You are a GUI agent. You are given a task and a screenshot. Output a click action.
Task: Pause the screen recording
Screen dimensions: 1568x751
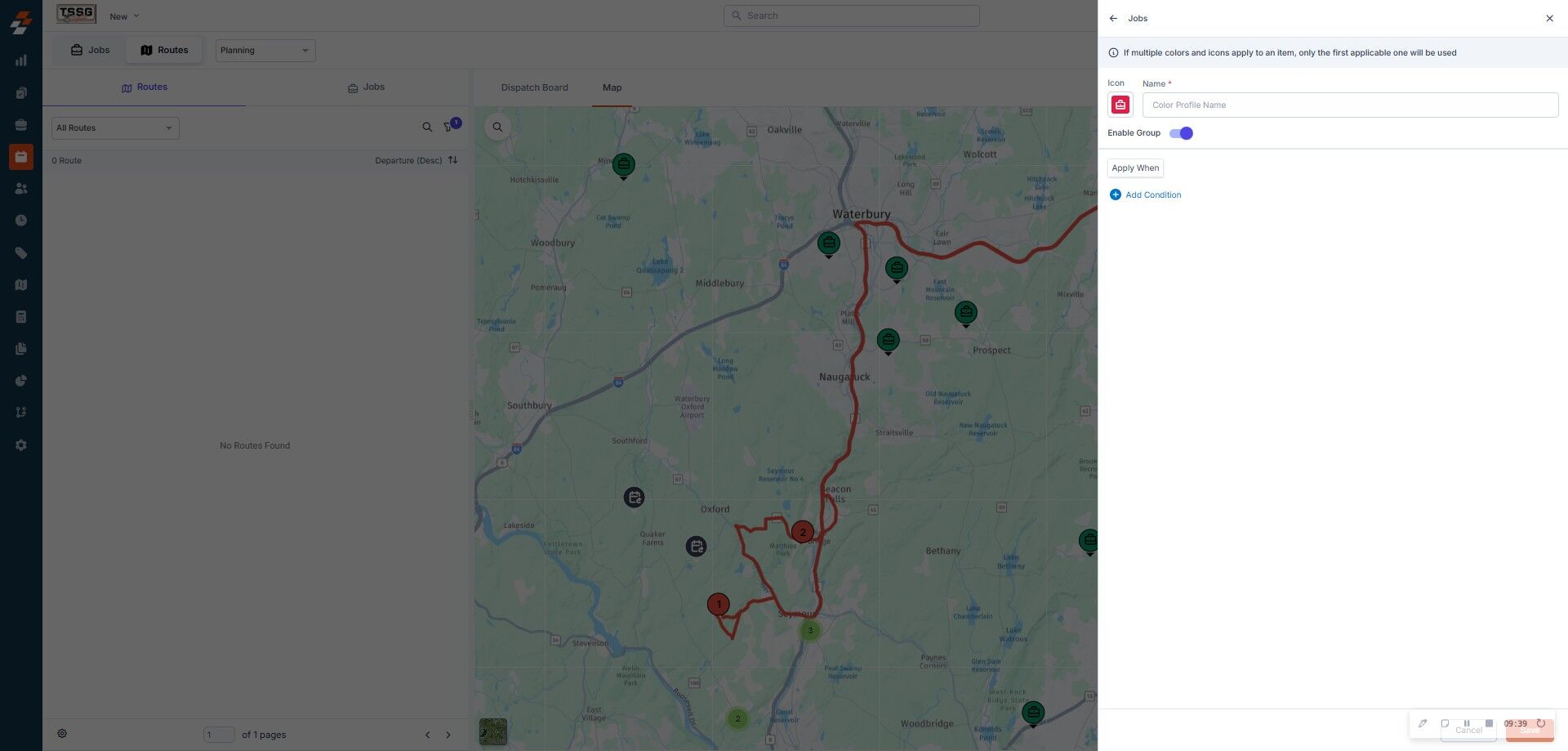[1467, 723]
